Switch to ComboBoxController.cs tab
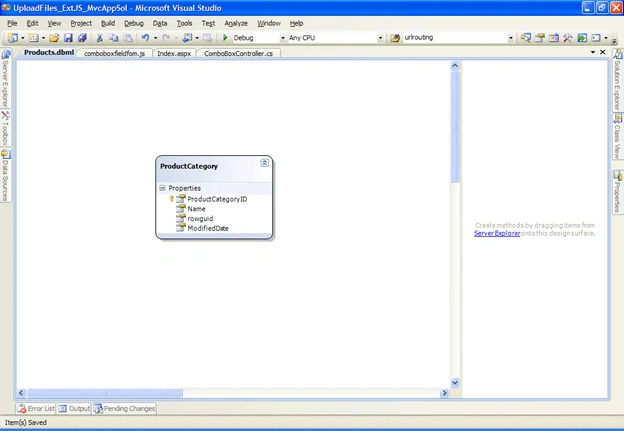 point(238,53)
